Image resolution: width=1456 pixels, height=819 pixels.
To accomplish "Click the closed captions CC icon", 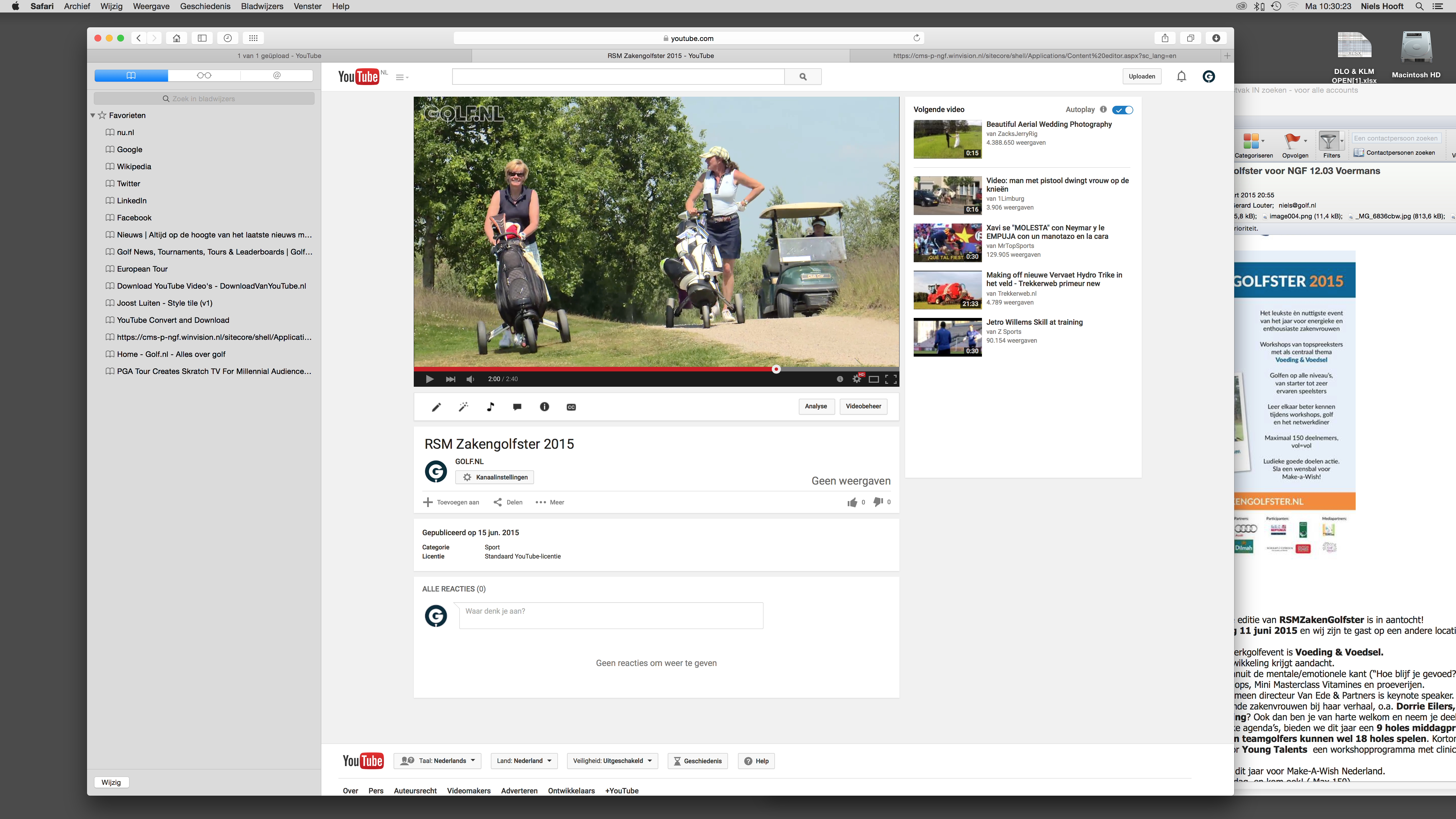I will click(571, 407).
